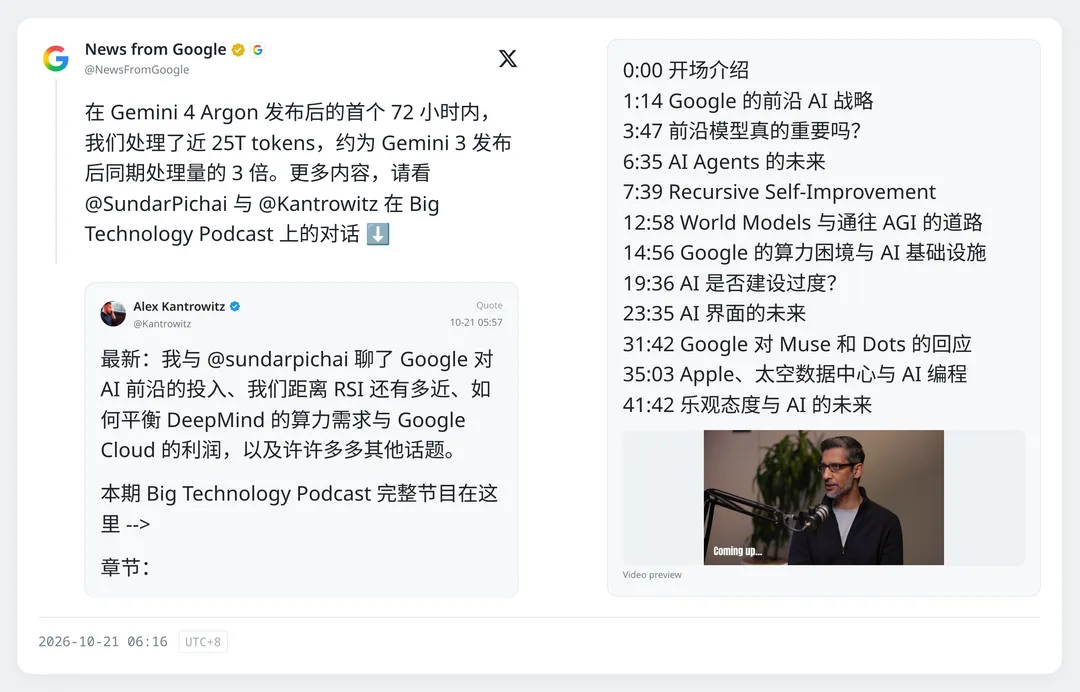This screenshot has height=692, width=1080.
Task: Click the small Google affiliation badge
Action: (258, 50)
